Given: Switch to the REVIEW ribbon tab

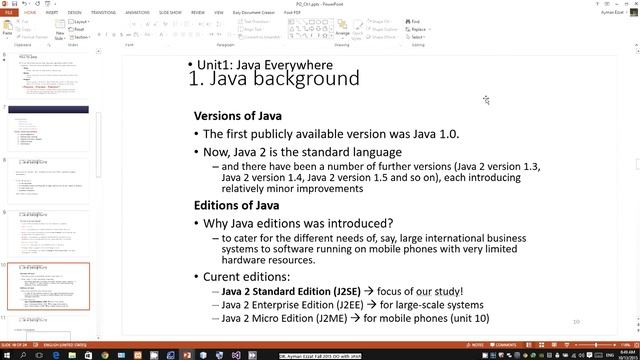Looking at the screenshot, I should click(198, 13).
